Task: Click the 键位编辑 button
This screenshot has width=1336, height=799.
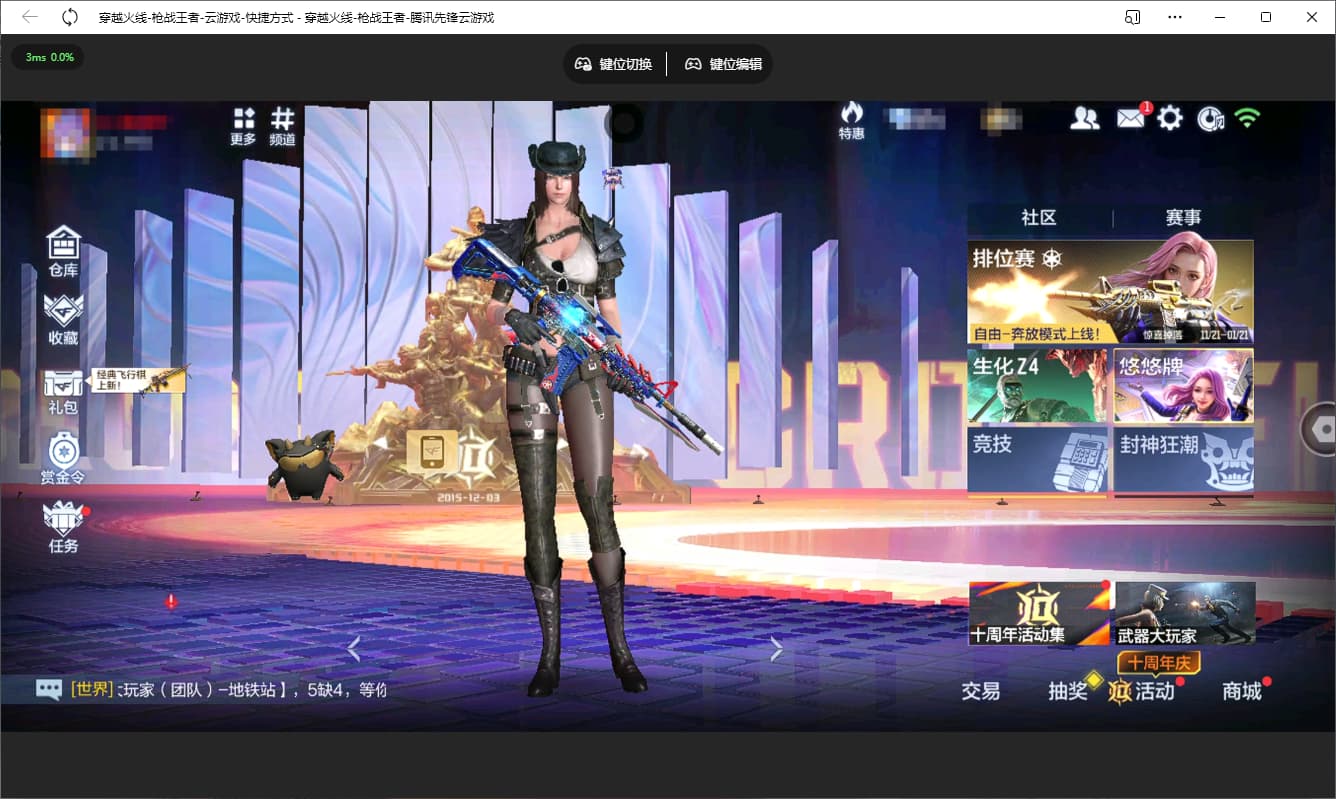Action: click(x=723, y=64)
